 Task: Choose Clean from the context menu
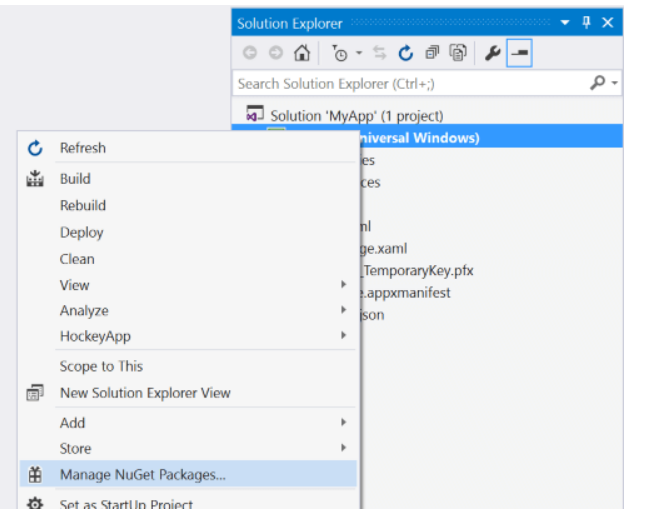tap(188, 259)
